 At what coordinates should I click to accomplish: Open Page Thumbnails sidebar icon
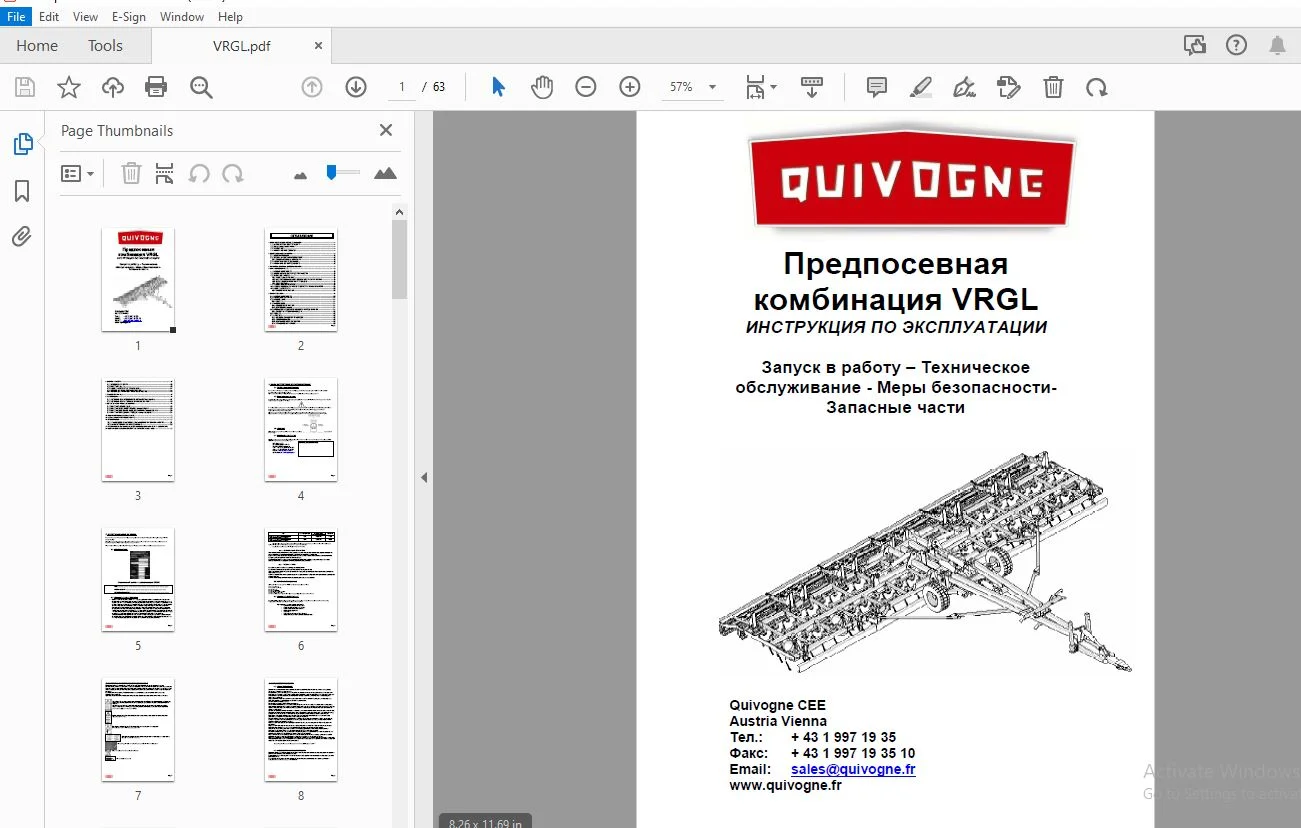click(22, 145)
